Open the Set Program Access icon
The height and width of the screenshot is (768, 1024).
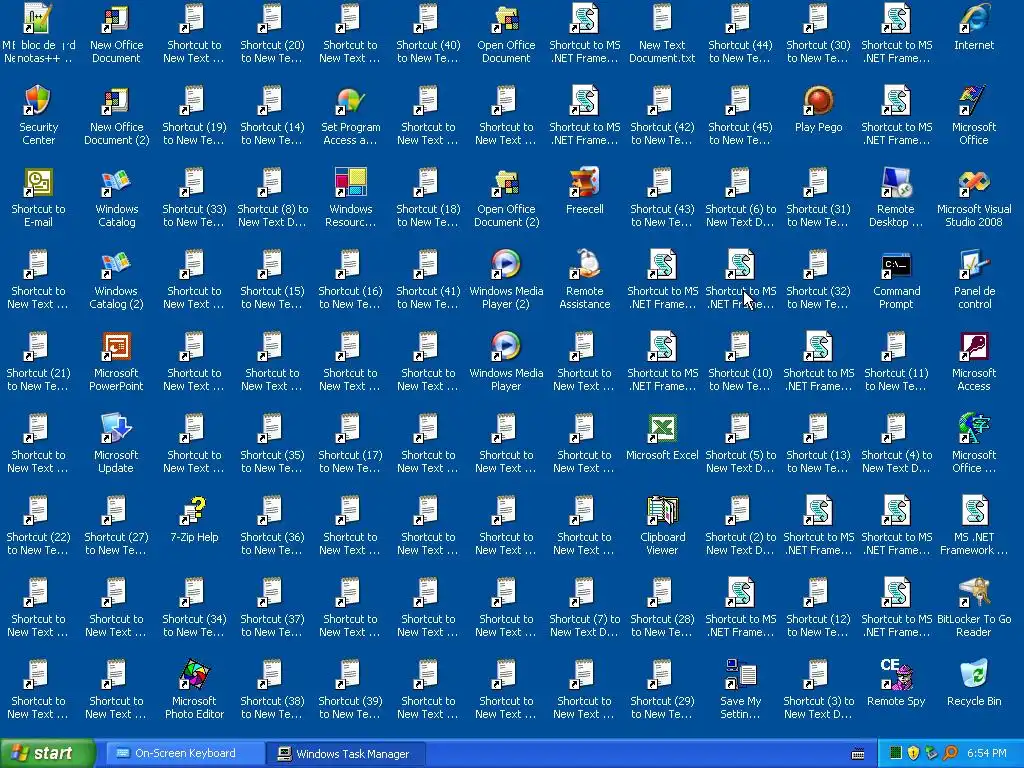coord(350,114)
